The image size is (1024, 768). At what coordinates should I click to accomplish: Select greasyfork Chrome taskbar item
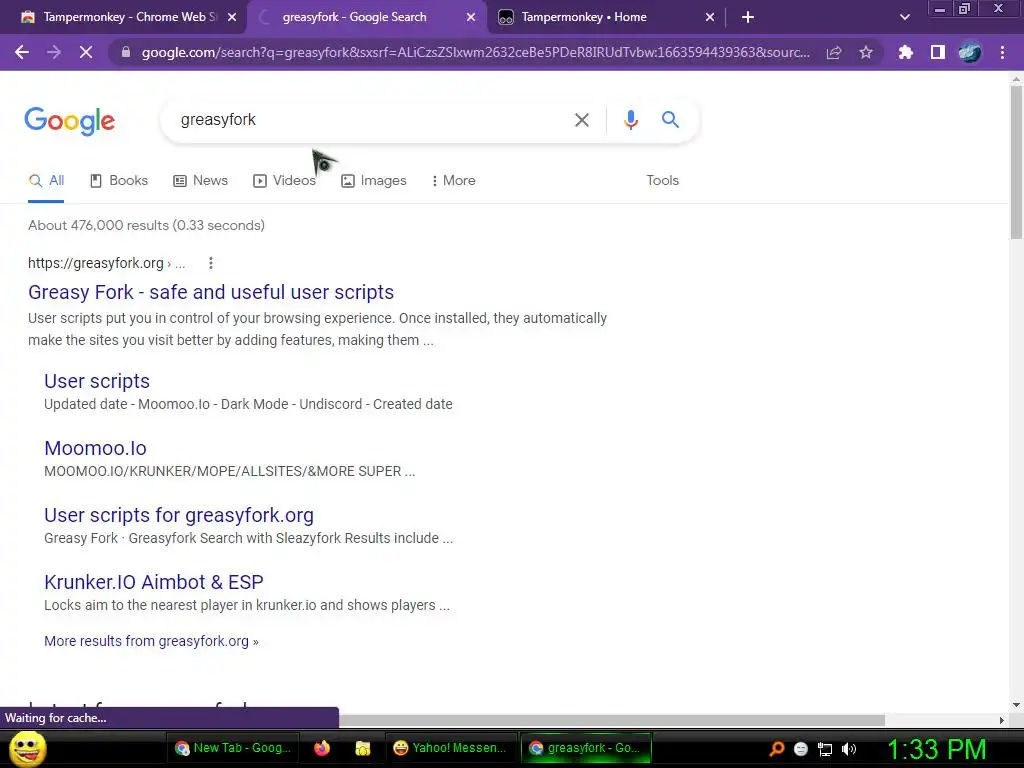[x=586, y=748]
